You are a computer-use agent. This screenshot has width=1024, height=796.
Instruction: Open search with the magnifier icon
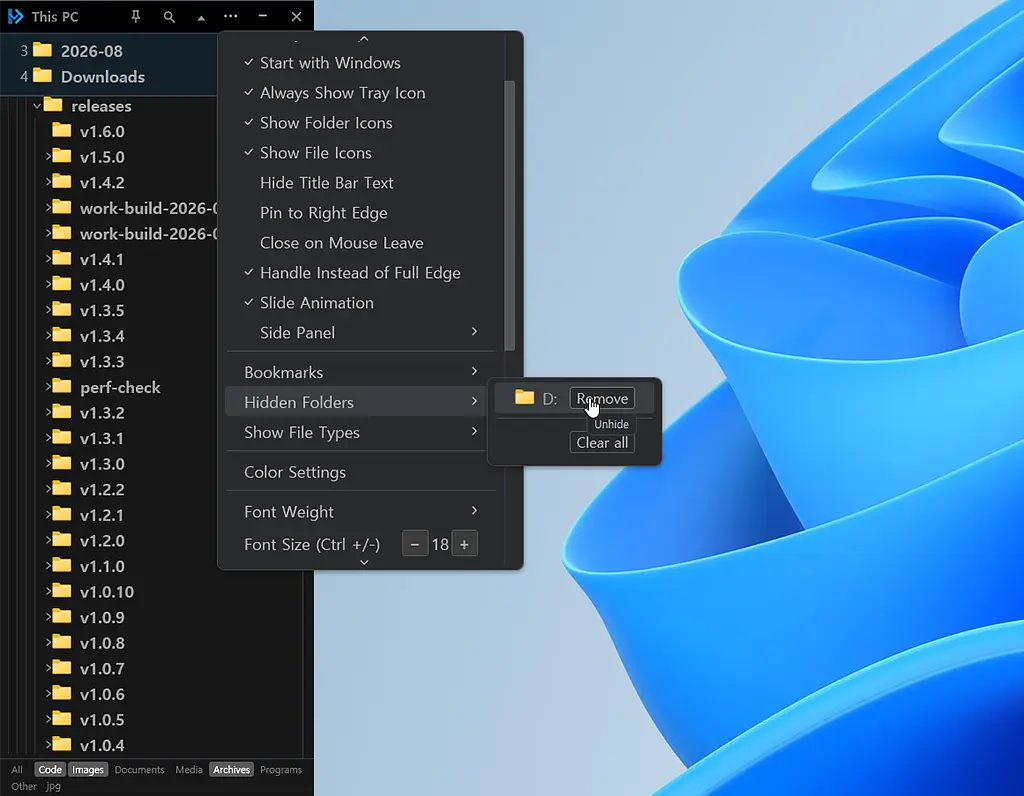(169, 17)
